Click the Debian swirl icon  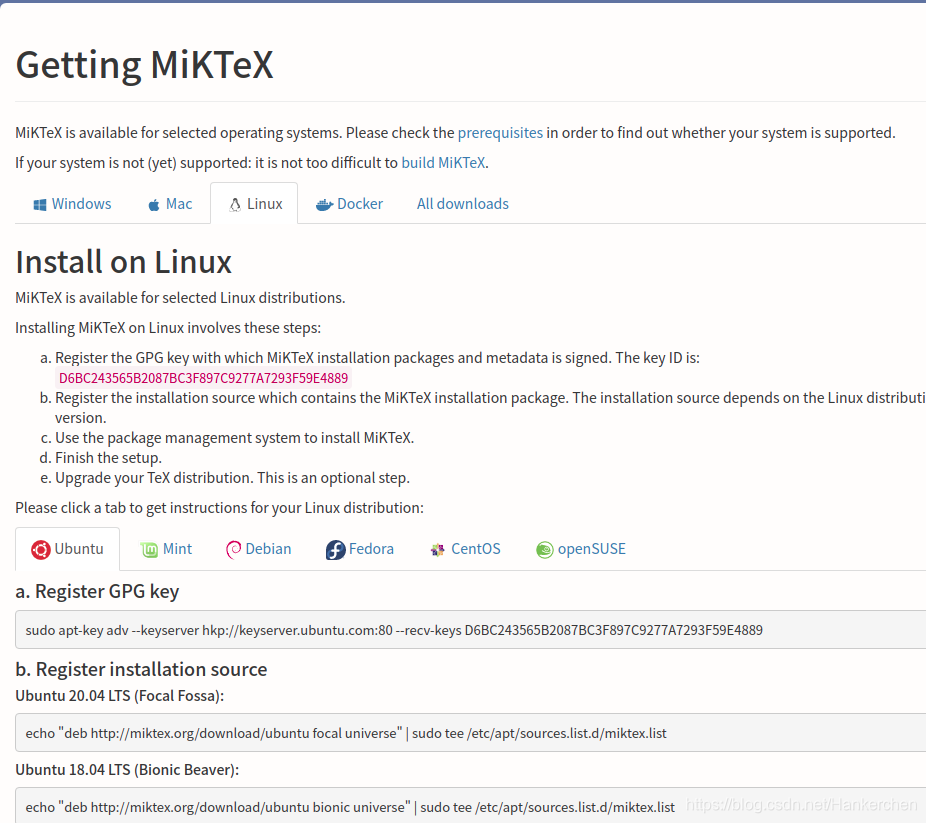(233, 550)
